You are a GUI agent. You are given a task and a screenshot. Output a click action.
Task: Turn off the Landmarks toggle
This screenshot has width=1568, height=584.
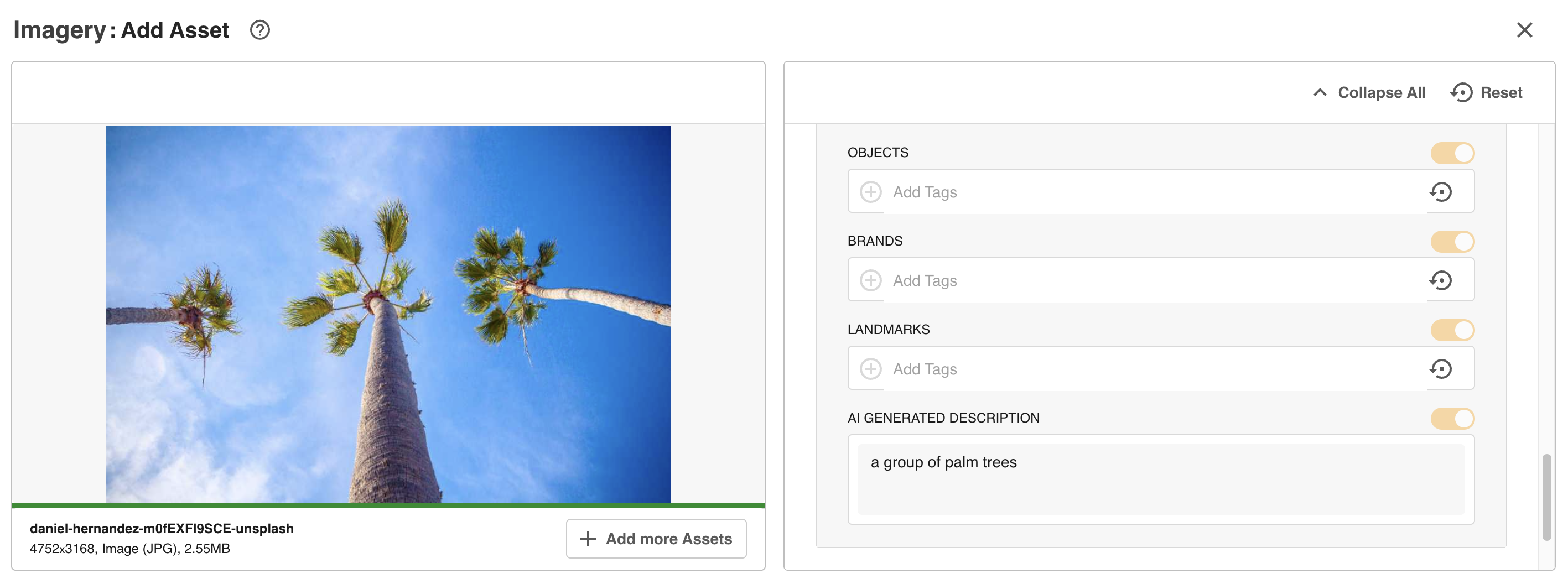coord(1452,330)
